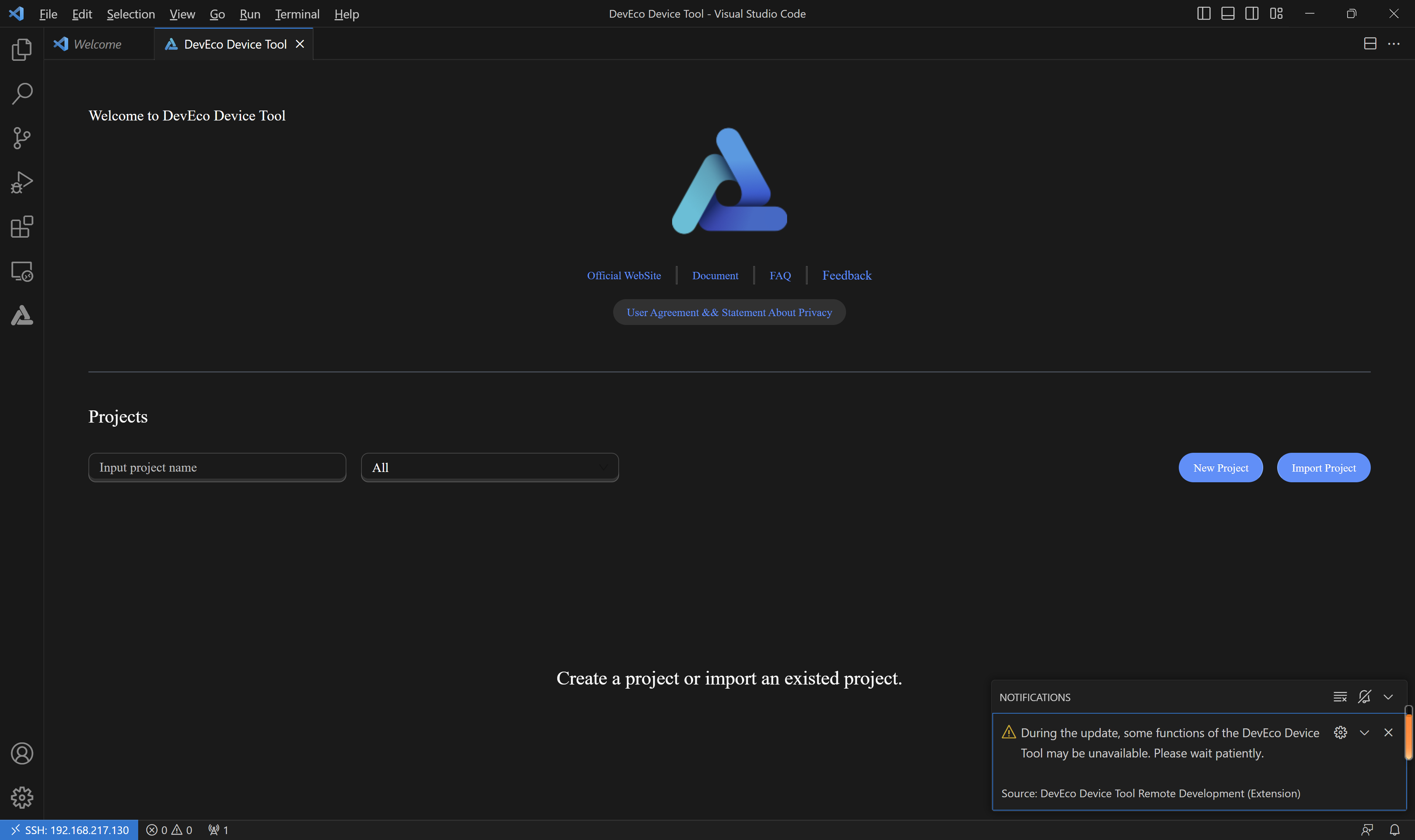Open the Extensions view

tap(21, 227)
